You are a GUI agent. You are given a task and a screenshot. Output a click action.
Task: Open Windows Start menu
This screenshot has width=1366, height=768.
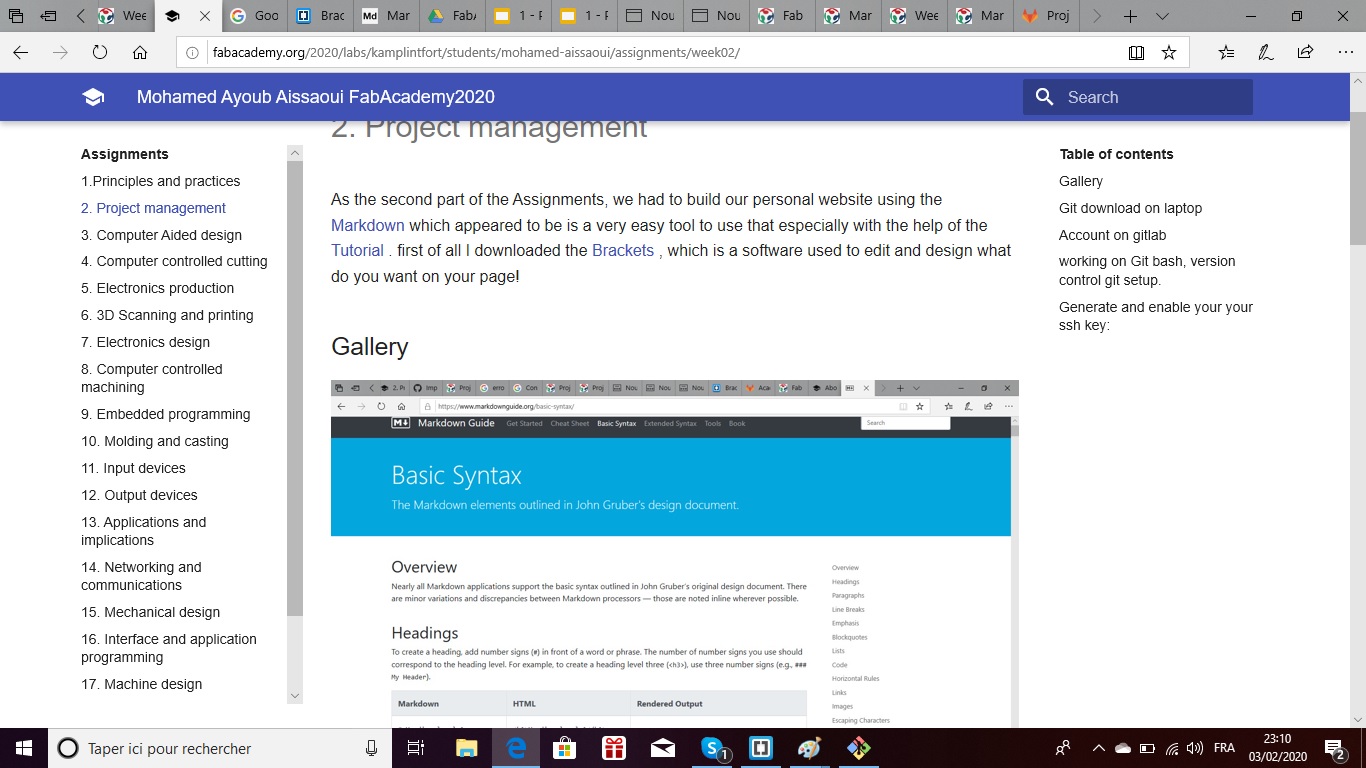pyautogui.click(x=24, y=748)
